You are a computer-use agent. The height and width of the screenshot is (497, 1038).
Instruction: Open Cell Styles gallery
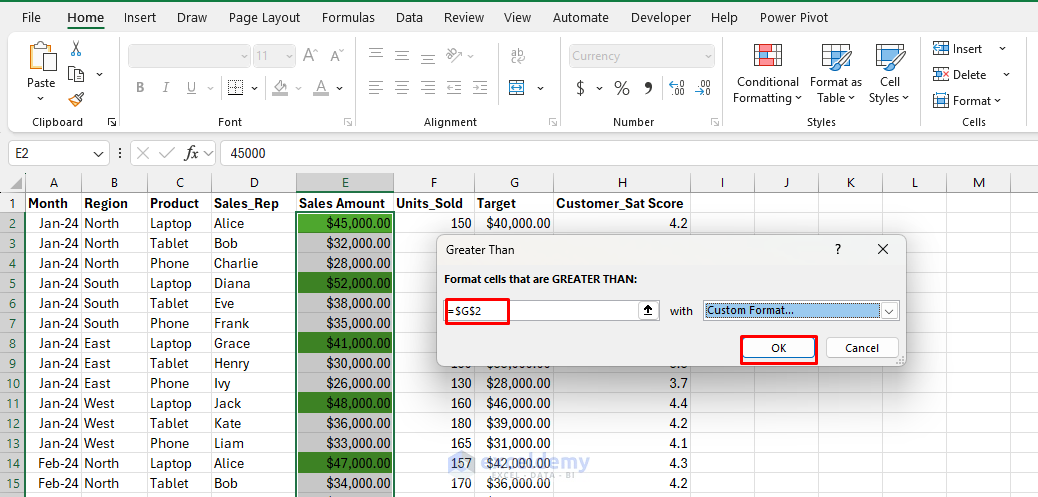tap(890, 74)
